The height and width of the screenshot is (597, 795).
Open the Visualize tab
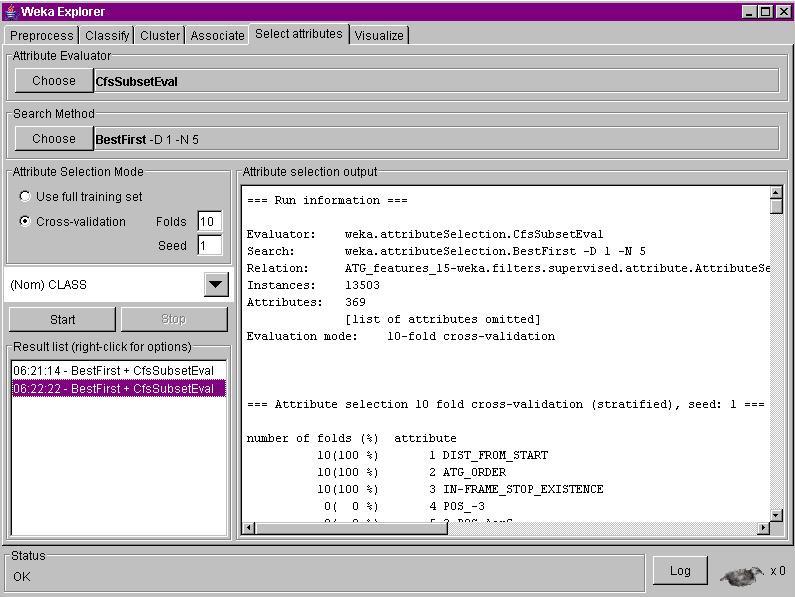(379, 36)
